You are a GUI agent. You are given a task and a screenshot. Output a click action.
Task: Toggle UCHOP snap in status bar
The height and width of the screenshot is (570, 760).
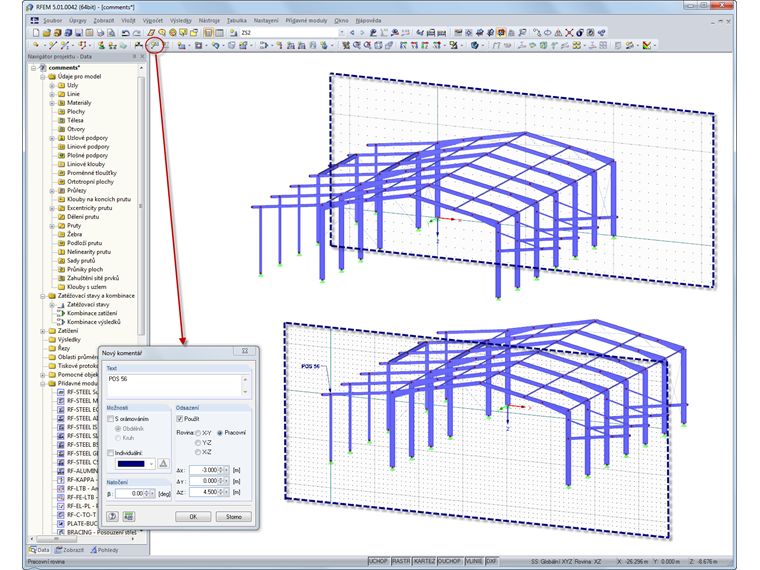(379, 561)
